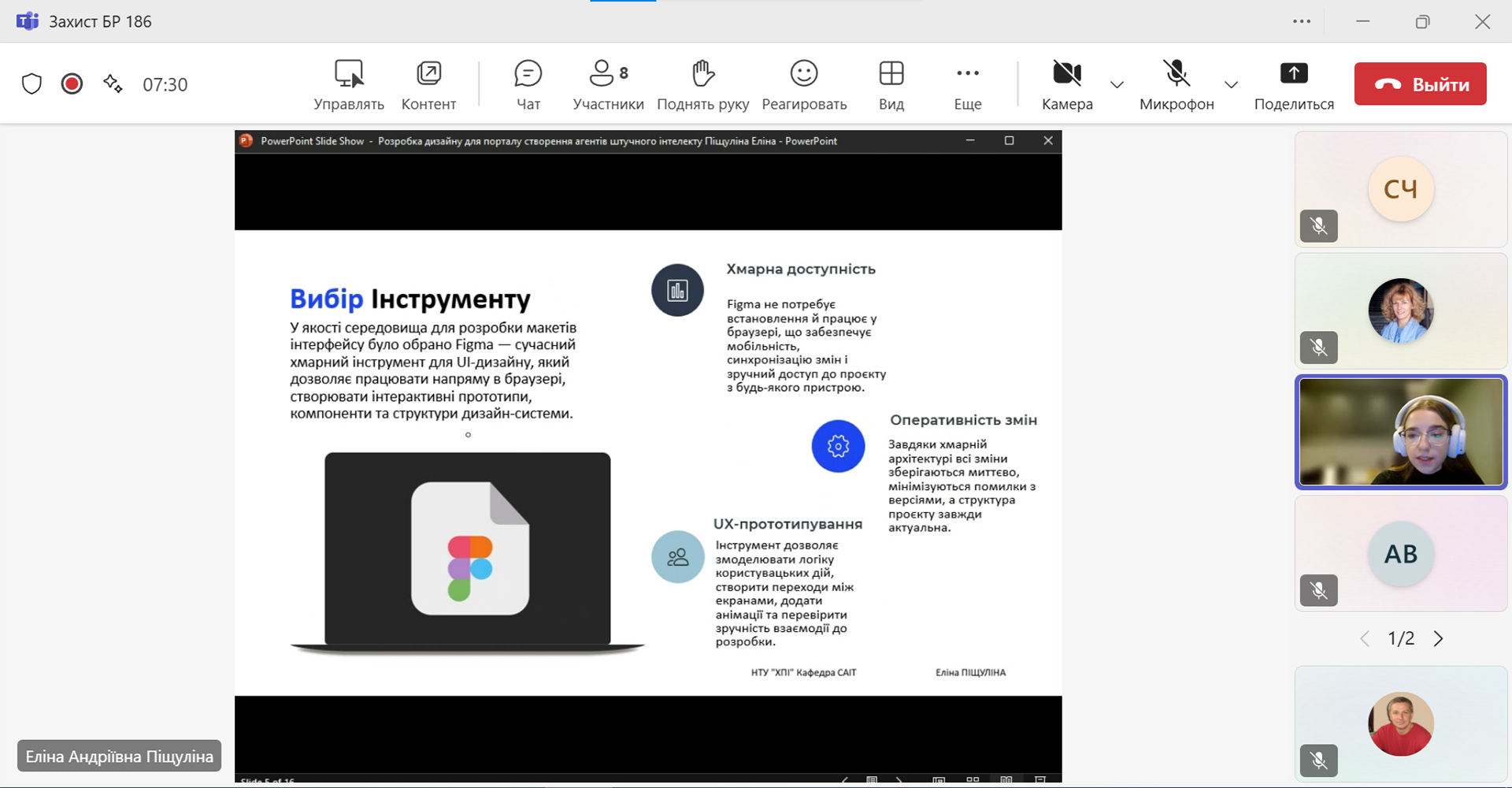Open the Вид layout options

[891, 84]
